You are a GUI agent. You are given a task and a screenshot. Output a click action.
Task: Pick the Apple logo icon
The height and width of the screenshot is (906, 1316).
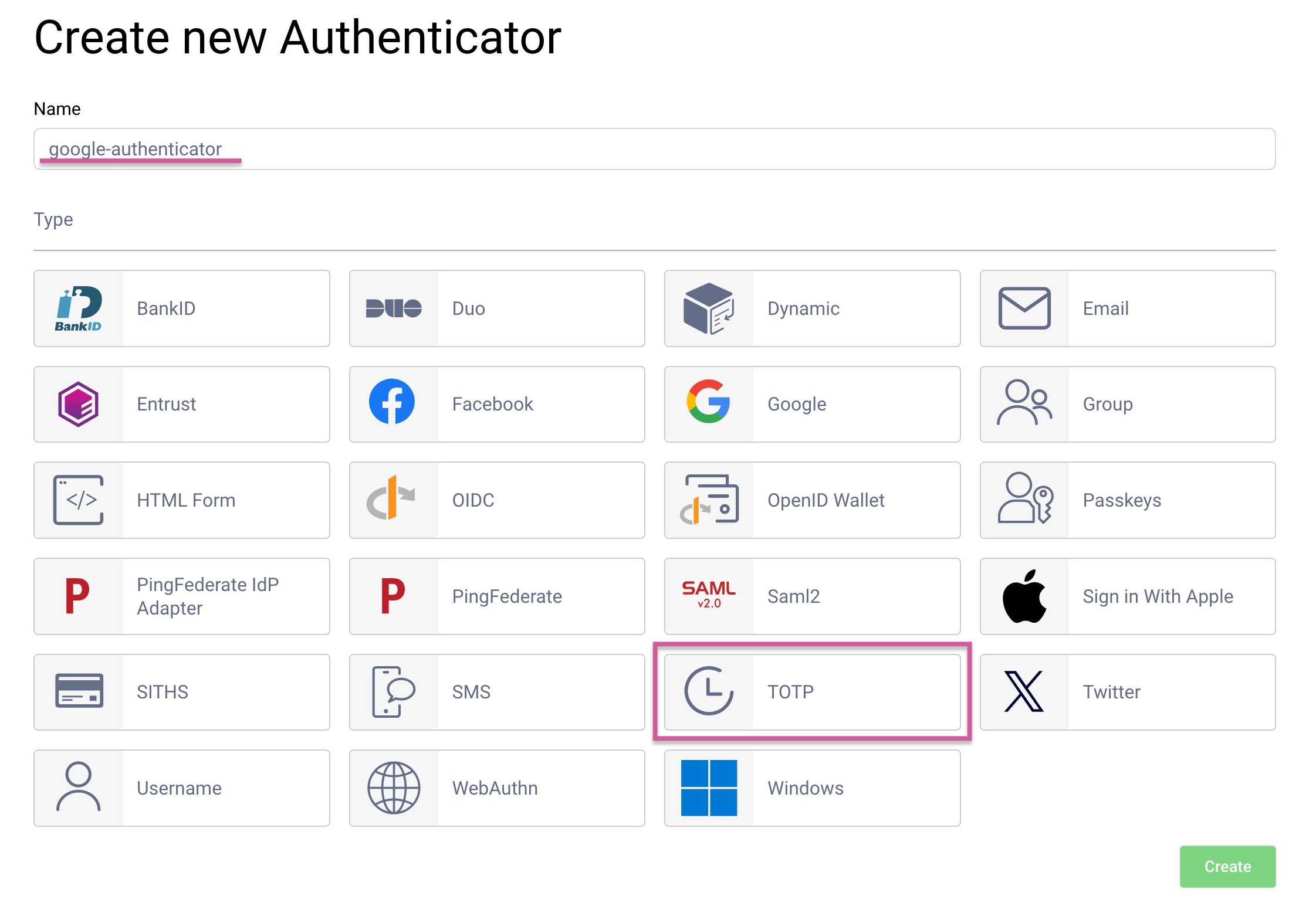pos(1024,596)
